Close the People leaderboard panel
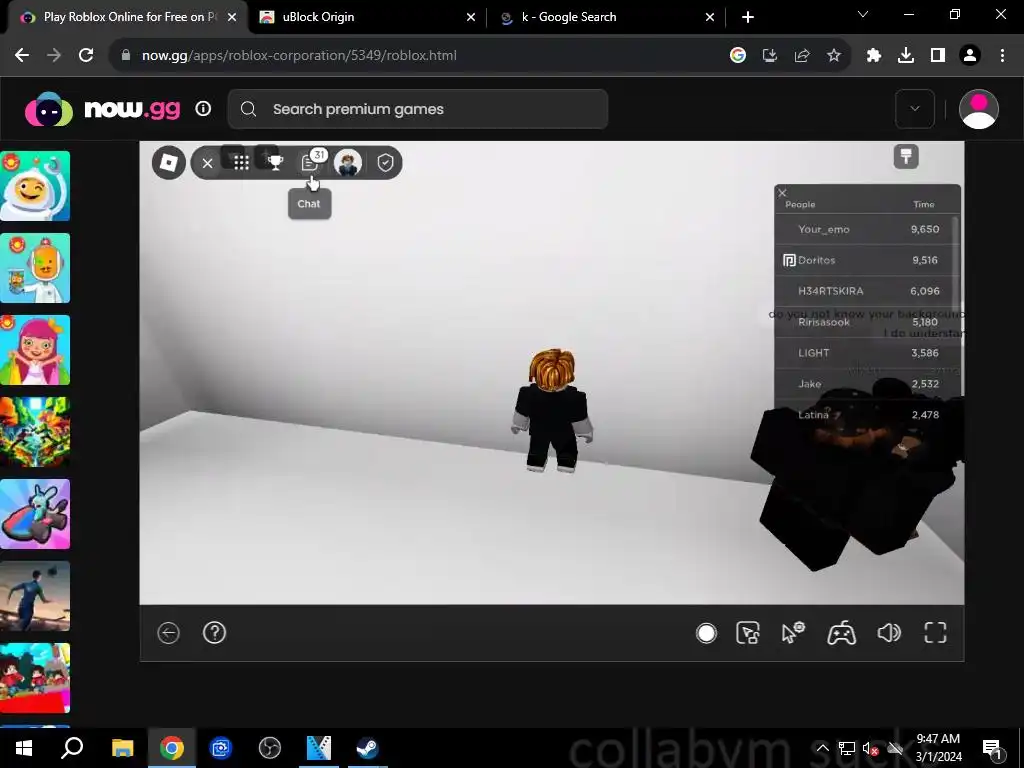1024x768 pixels. 782,193
